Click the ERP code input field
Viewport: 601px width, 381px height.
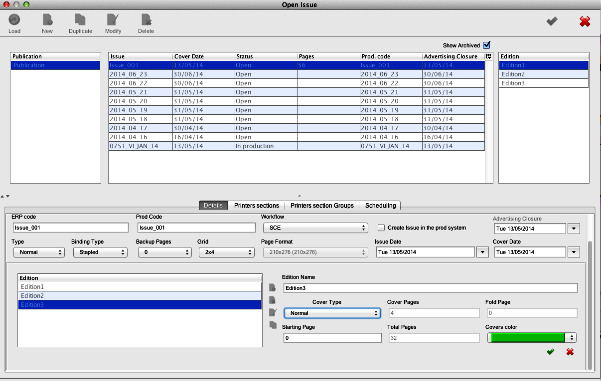pyautogui.click(x=71, y=228)
